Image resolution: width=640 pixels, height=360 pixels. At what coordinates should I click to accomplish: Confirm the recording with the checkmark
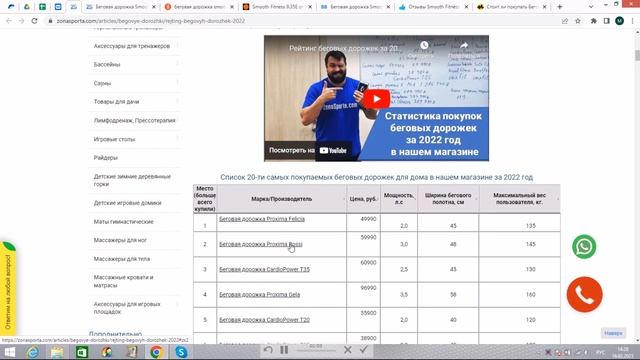click(x=364, y=349)
